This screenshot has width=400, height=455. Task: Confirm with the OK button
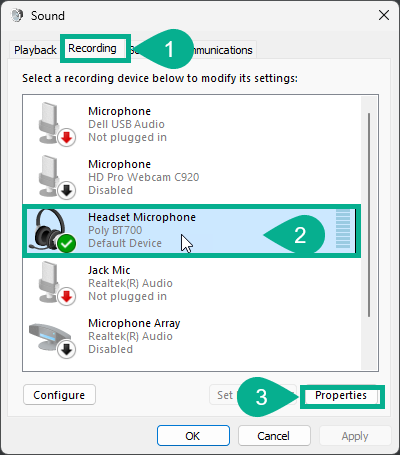click(193, 436)
